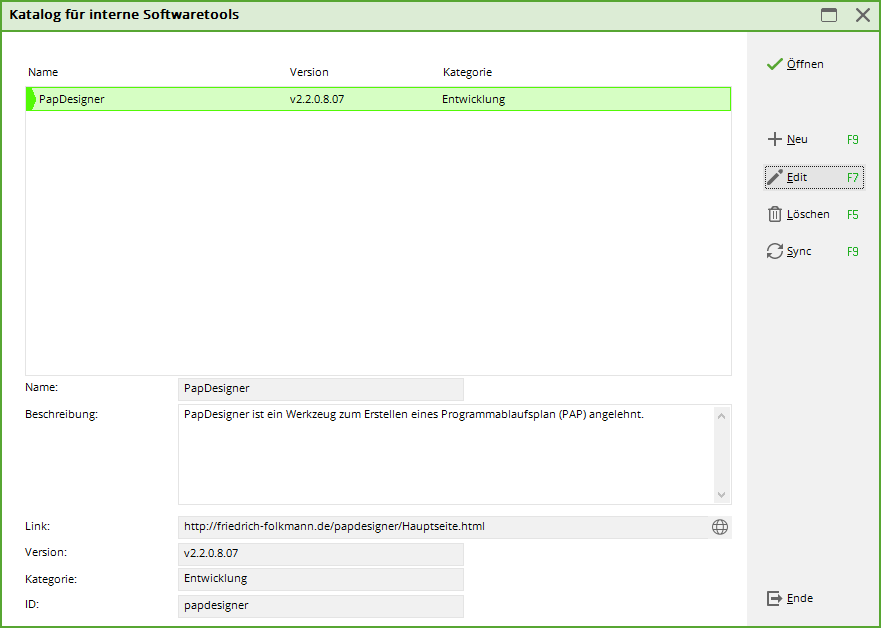The height and width of the screenshot is (628, 881).
Task: Click the Kategorie: field label
Action: [x=51, y=579]
